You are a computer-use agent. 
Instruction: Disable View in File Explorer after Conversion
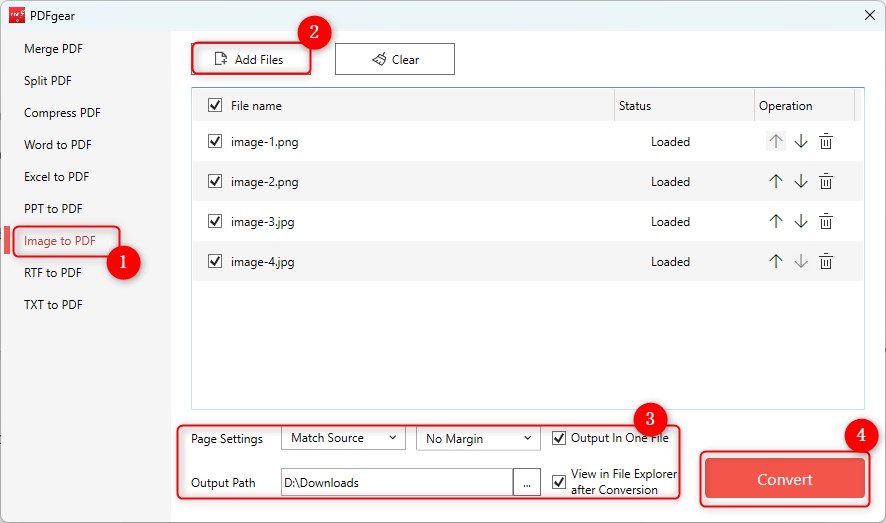(559, 482)
